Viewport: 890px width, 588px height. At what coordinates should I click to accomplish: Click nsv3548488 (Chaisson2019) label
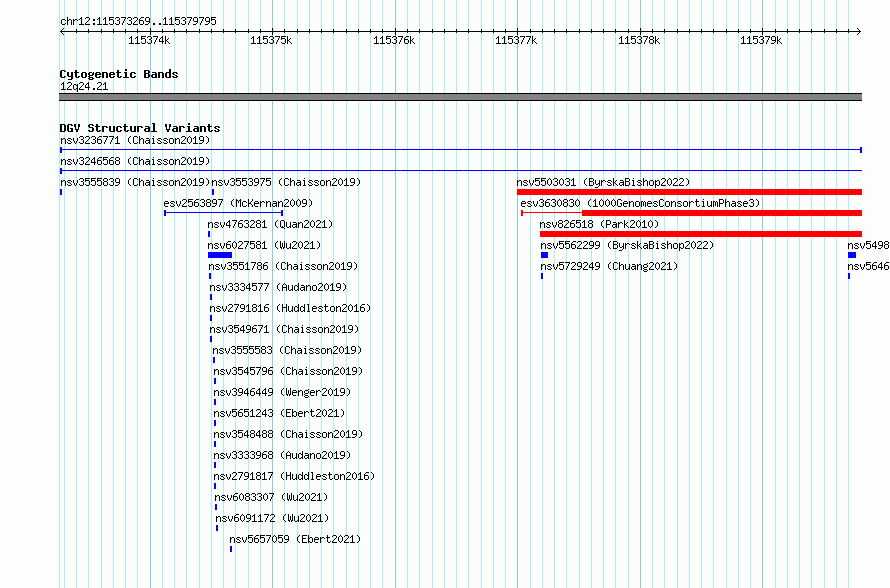tap(288, 434)
